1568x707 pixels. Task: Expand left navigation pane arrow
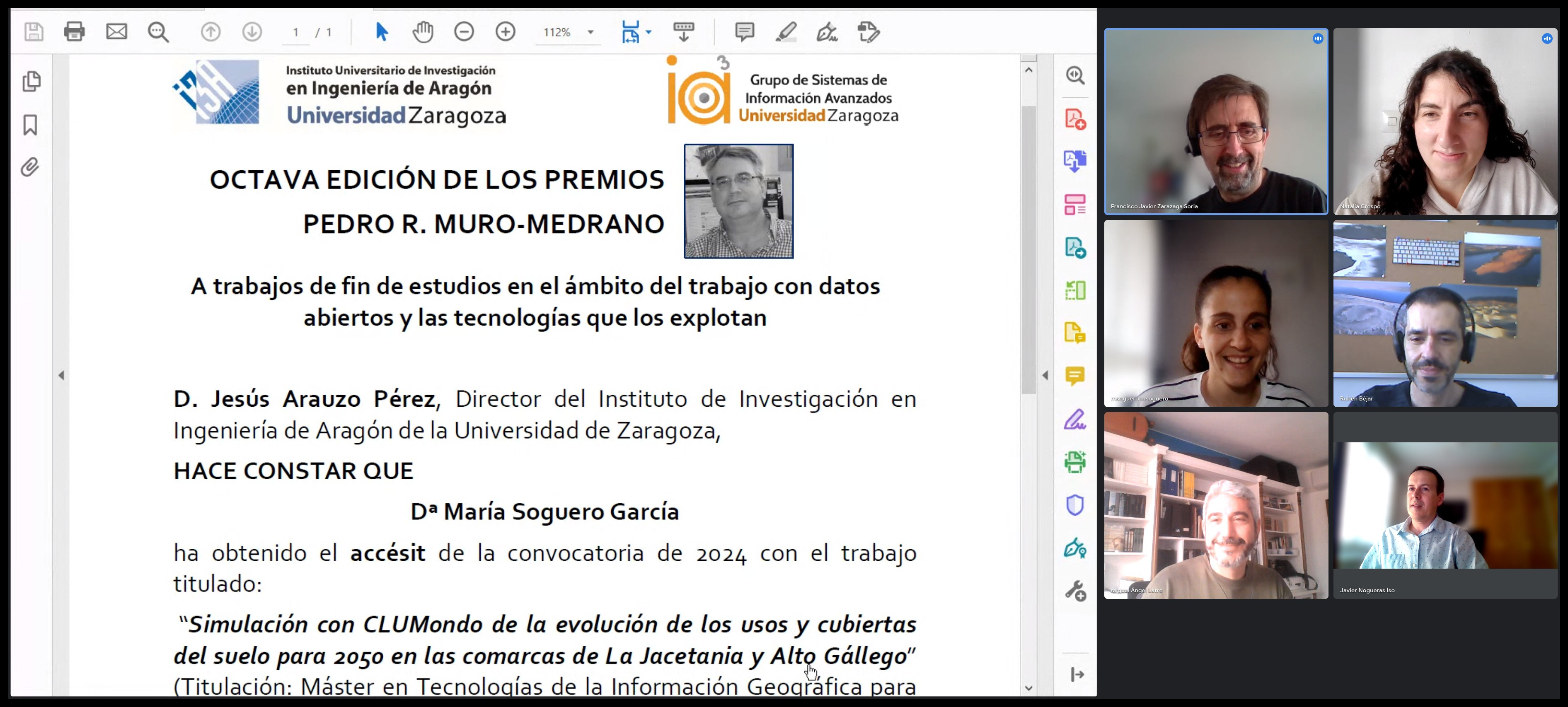61,375
